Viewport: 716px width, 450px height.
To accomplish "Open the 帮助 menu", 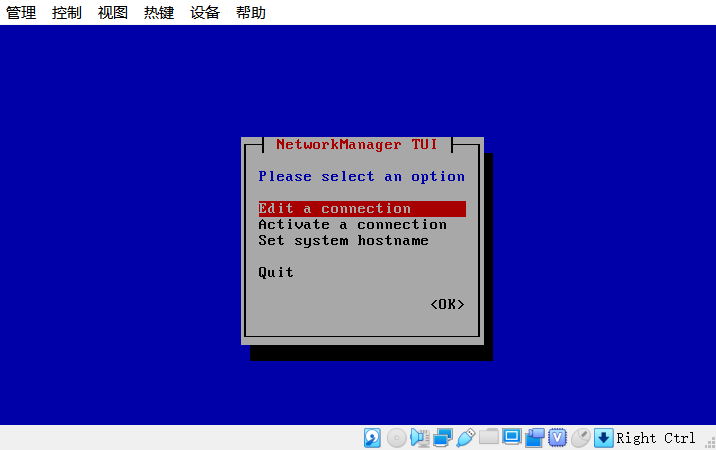I will pyautogui.click(x=251, y=12).
